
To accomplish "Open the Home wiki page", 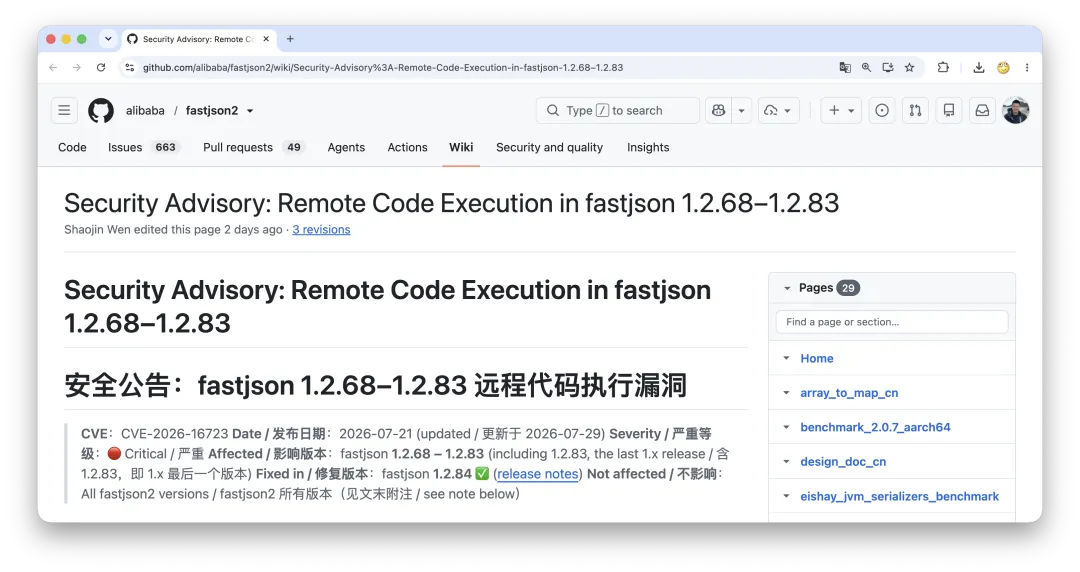I will tap(817, 358).
